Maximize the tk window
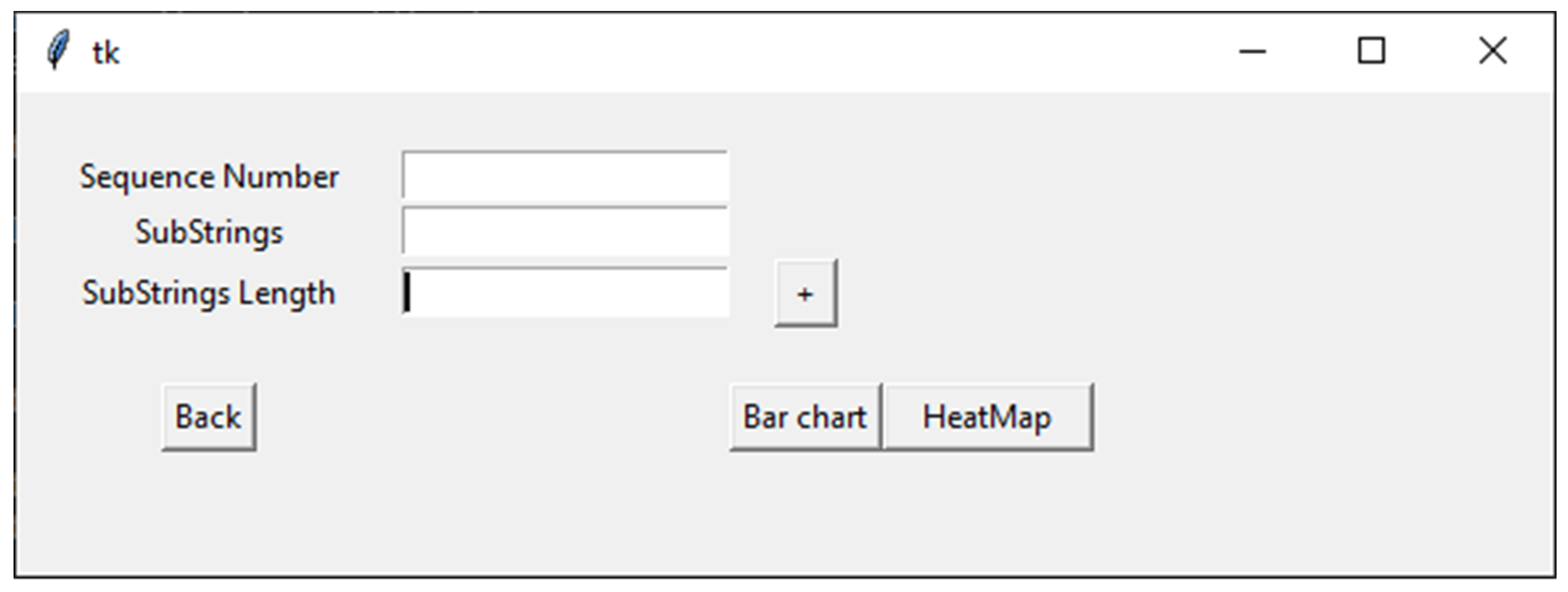Screen dimensions: 1568x592 point(1371,51)
